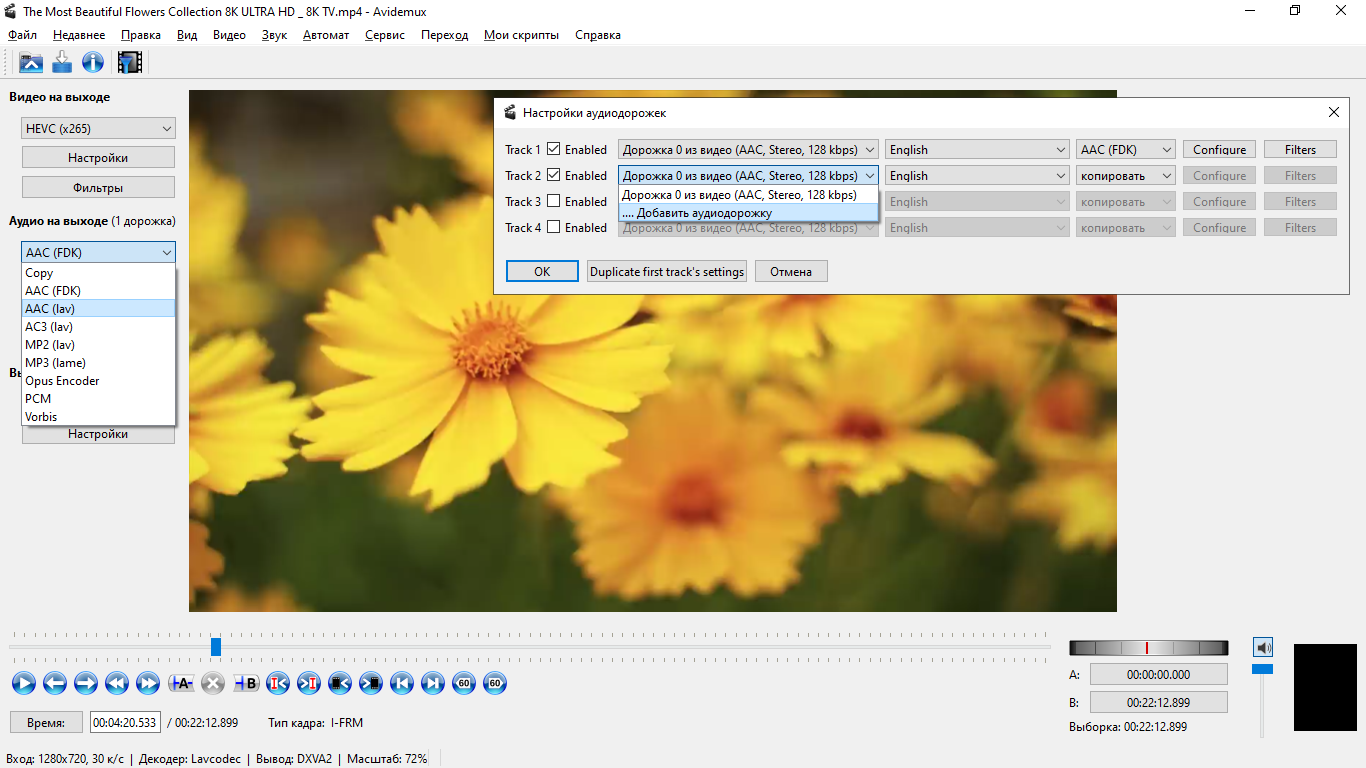This screenshot has width=1366, height=768.
Task: Open the HEVC (x265) video codec dropdown
Action: pos(98,128)
